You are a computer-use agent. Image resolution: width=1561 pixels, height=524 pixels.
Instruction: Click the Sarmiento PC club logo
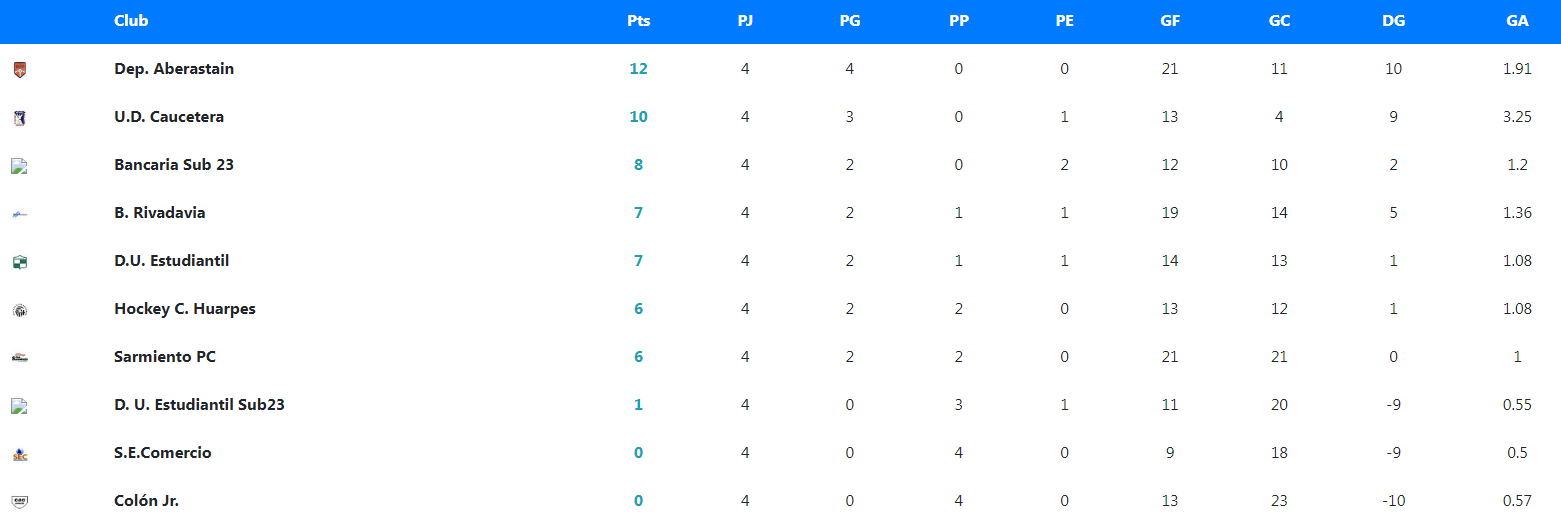20,358
